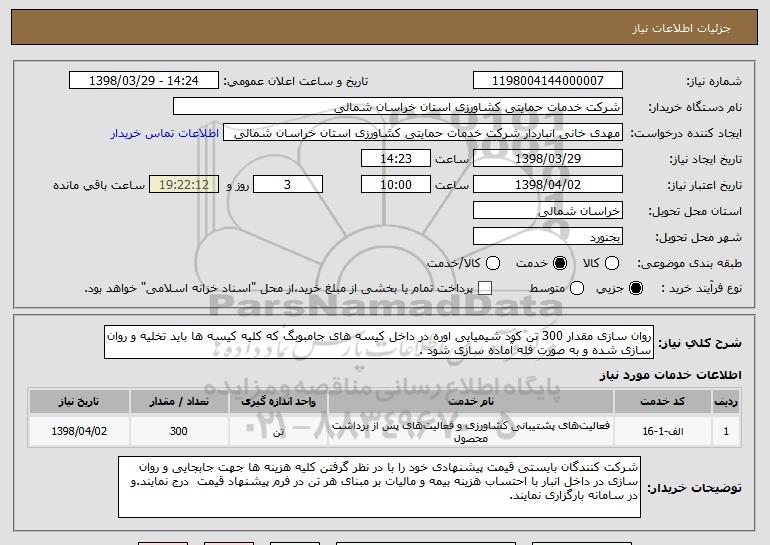Viewport: 770px width, 545px height.
Task: Click the شرح کلی نیاز label
Action: pos(700,343)
